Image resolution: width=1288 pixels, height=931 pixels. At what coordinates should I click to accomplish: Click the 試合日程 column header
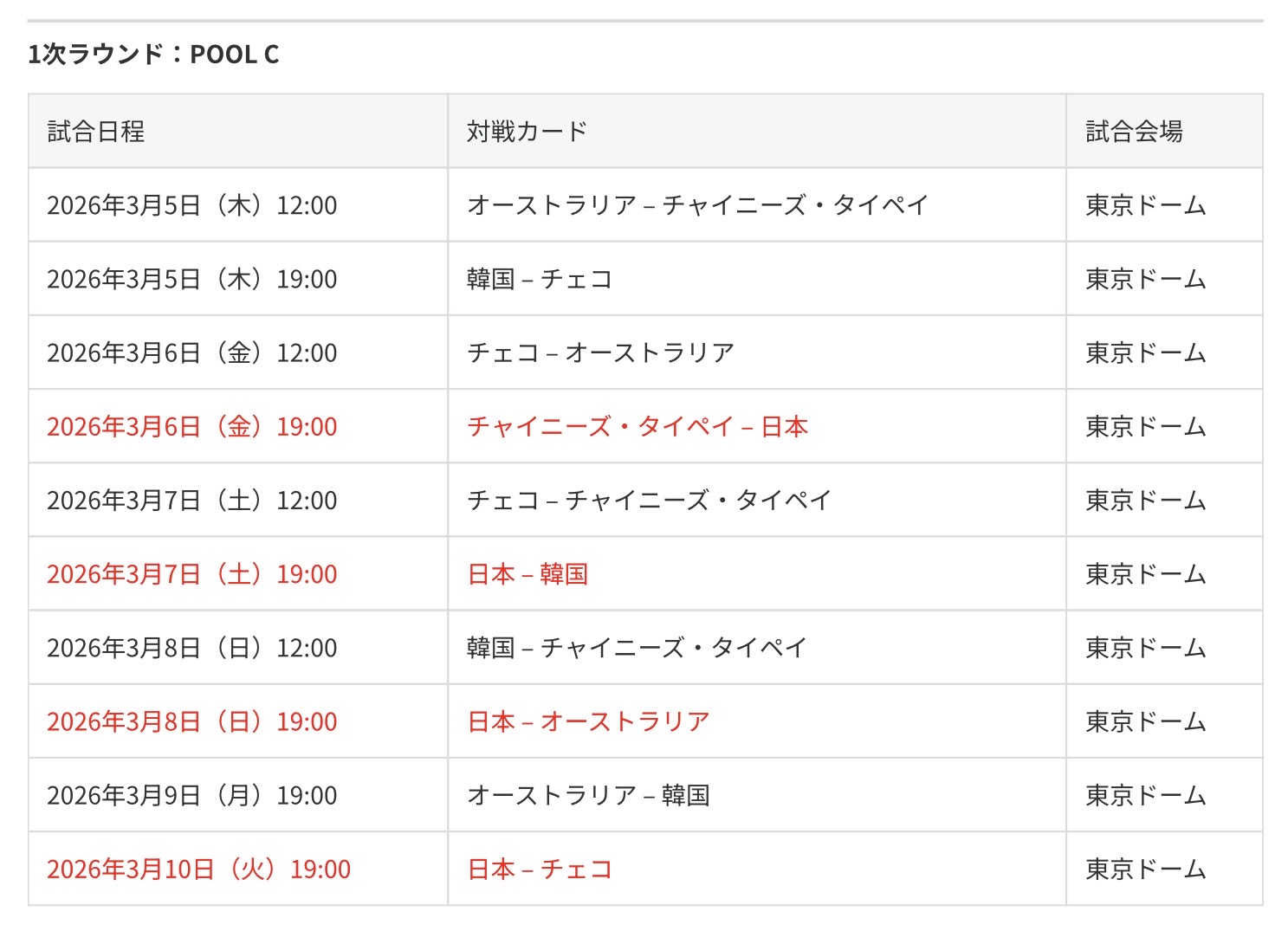96,132
